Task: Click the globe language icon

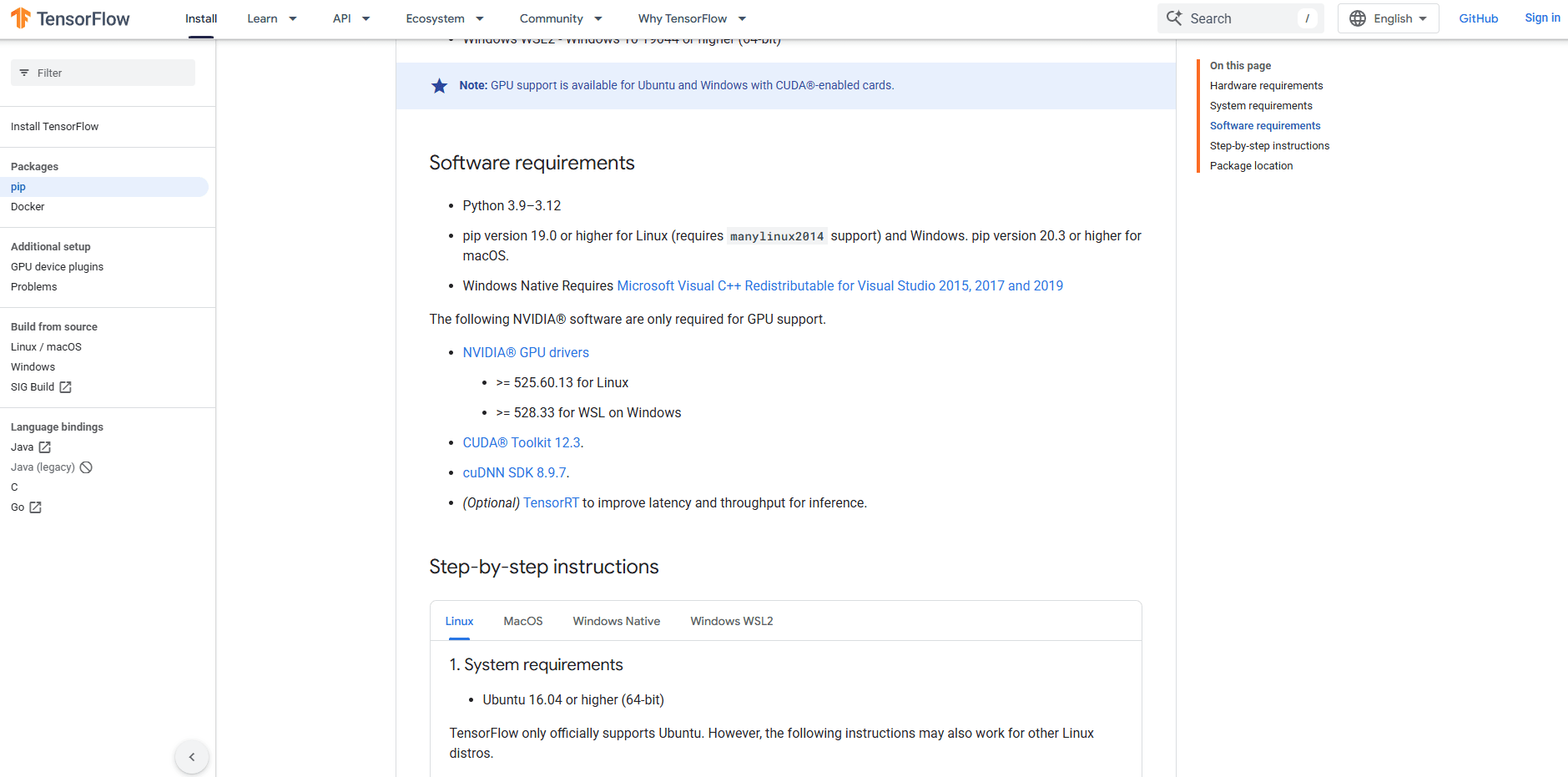Action: [x=1358, y=18]
